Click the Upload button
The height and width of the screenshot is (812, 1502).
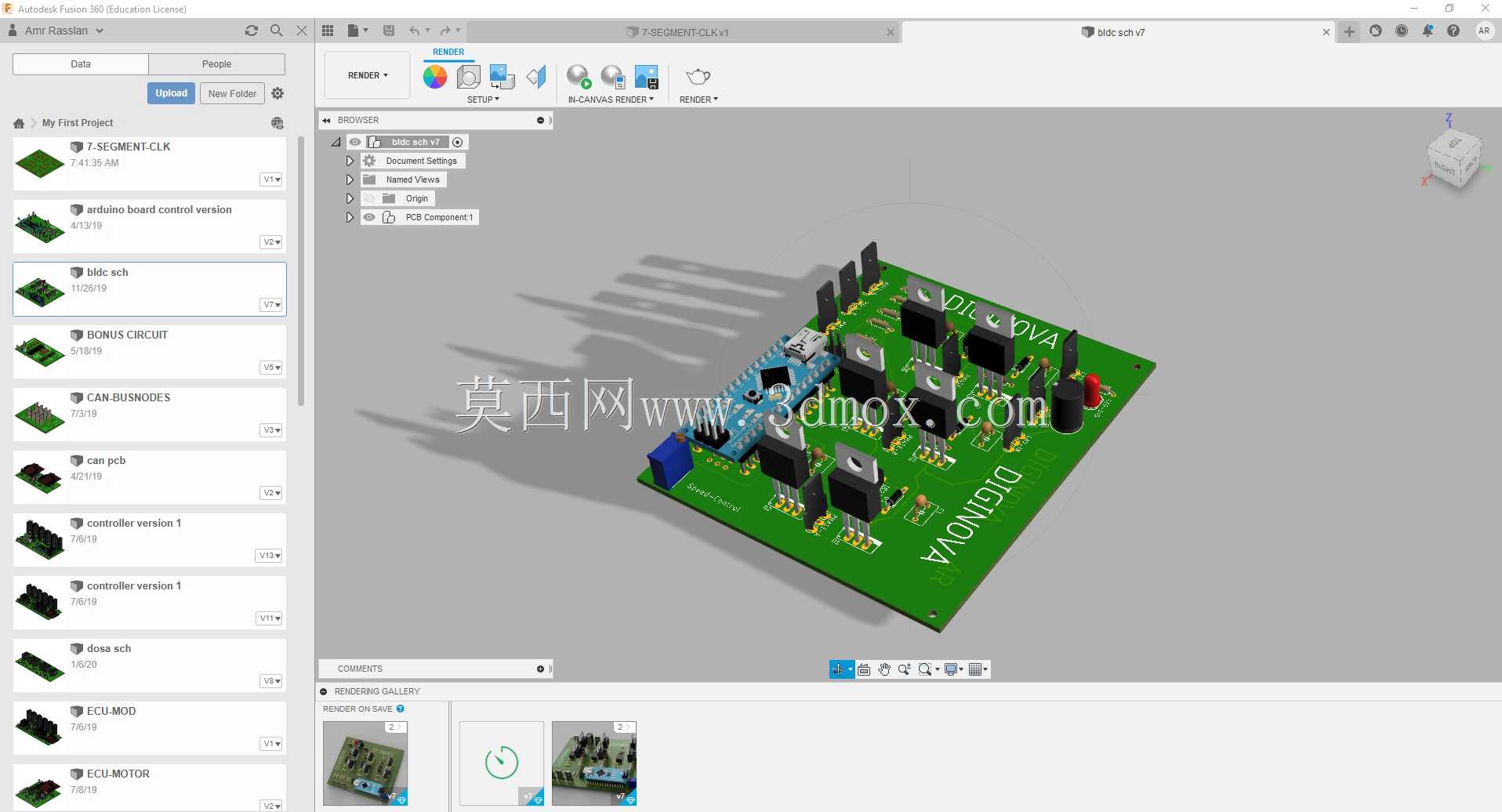[x=171, y=93]
